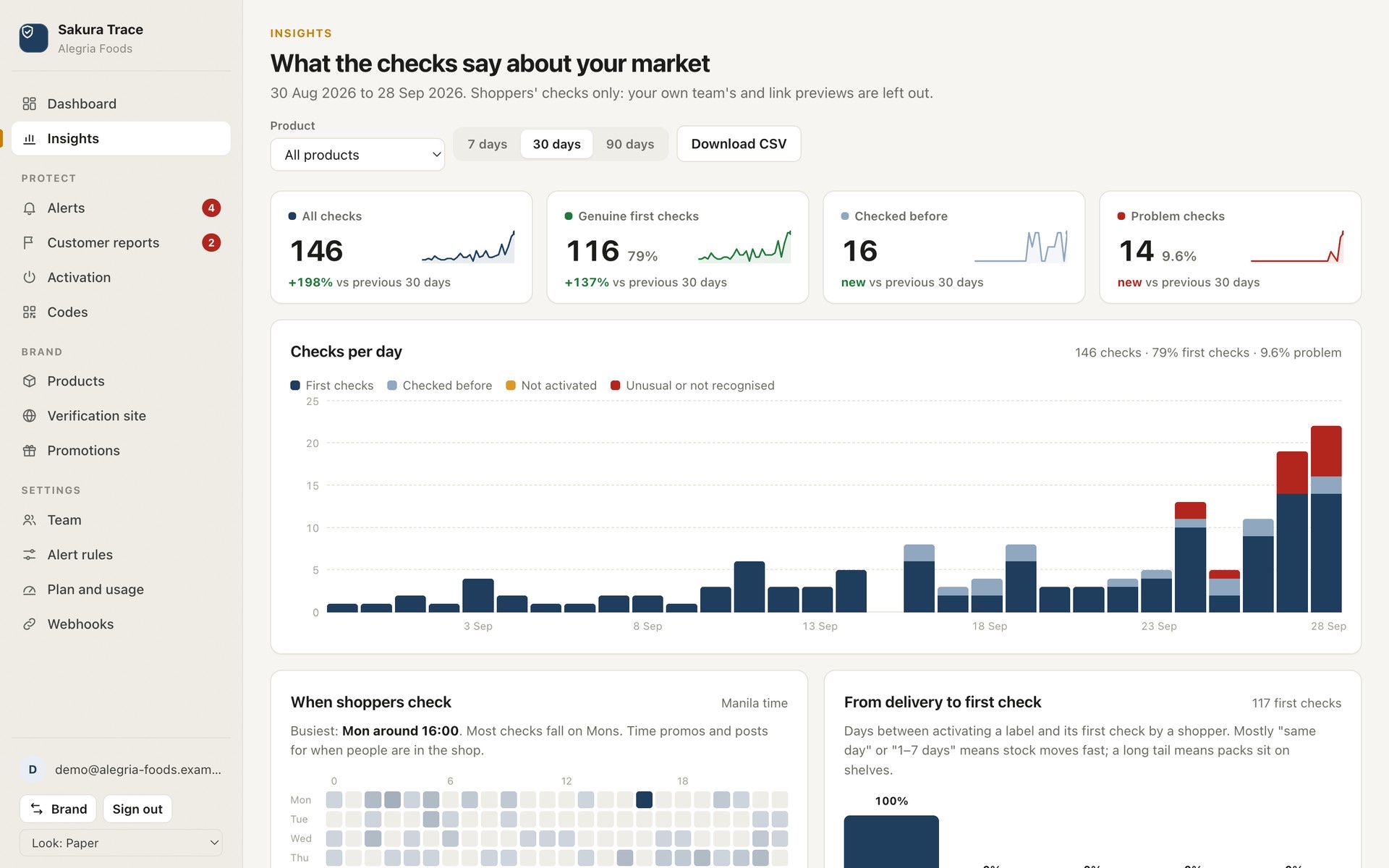Click the Insights bar chart icon
The width and height of the screenshot is (1389, 868).
[x=29, y=138]
